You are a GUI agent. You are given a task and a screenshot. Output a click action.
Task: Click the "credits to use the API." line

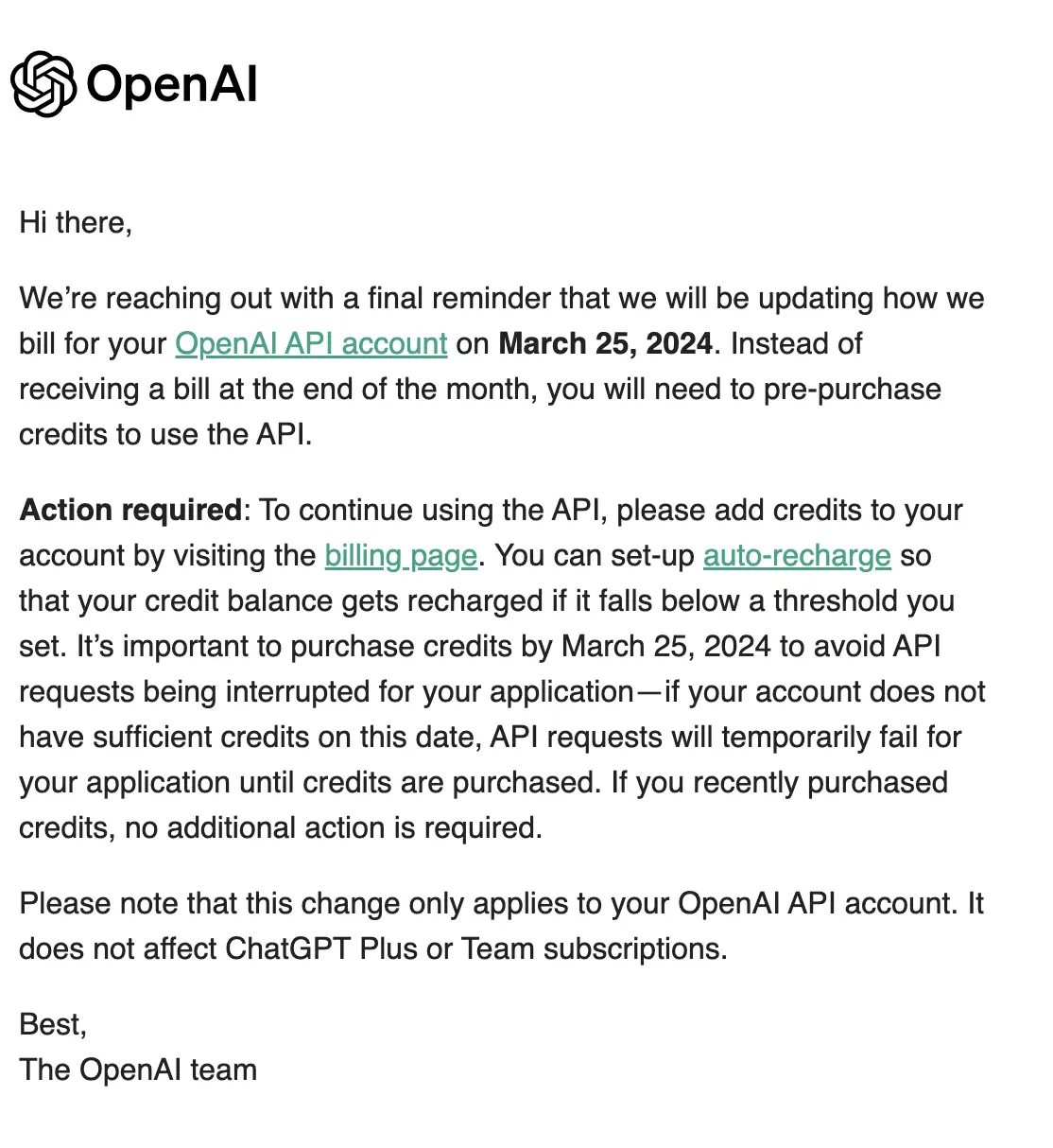(165, 434)
